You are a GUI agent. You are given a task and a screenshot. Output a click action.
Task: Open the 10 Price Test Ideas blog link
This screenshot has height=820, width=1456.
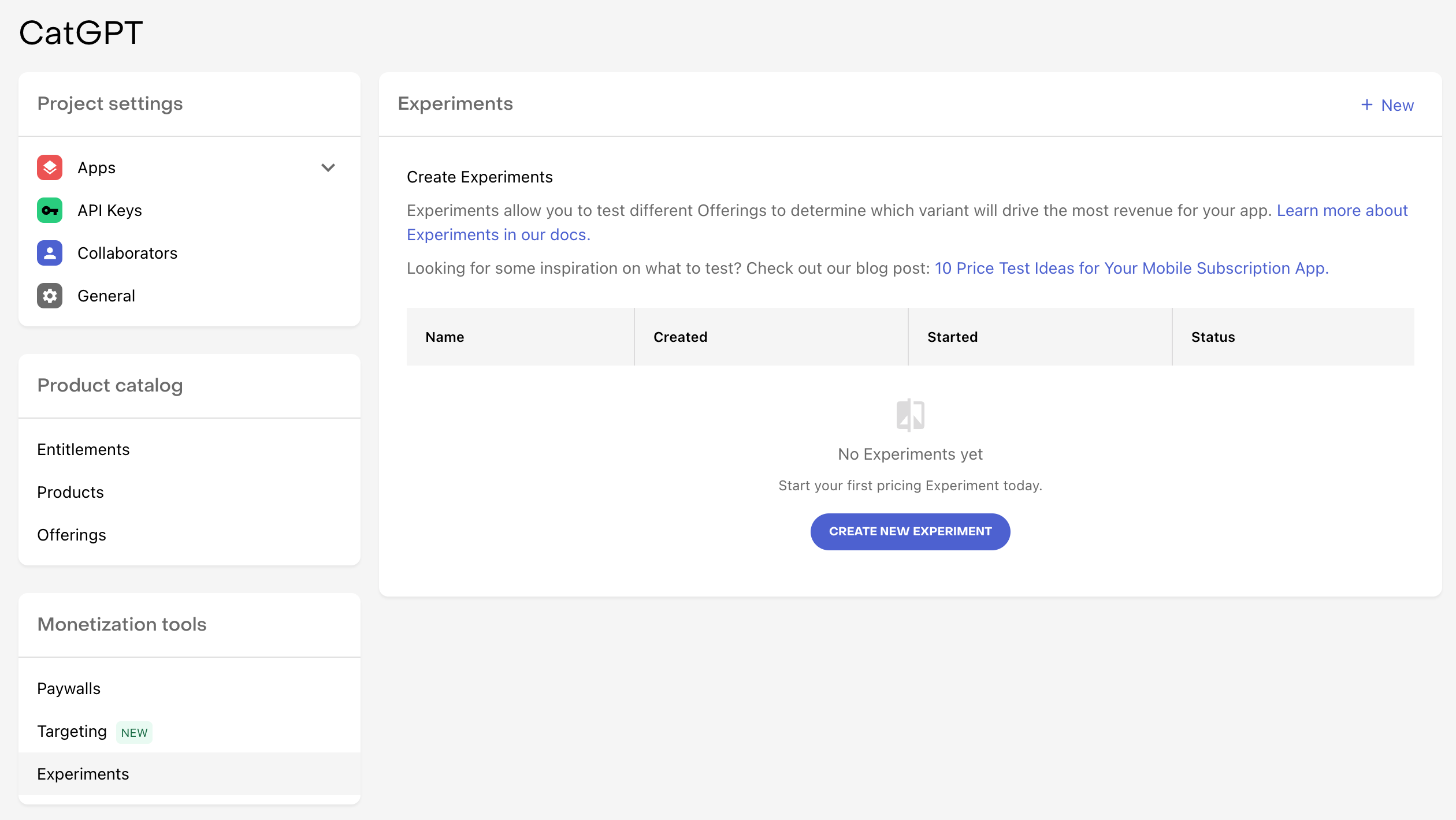tap(1131, 268)
